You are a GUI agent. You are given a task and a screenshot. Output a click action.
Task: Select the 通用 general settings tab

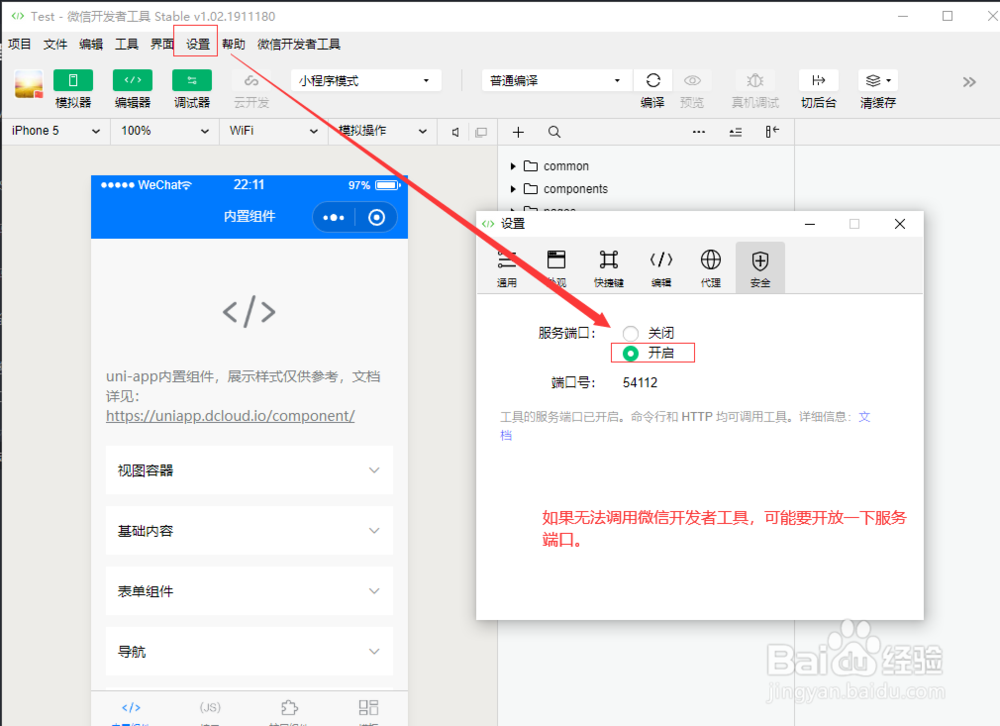coord(507,268)
